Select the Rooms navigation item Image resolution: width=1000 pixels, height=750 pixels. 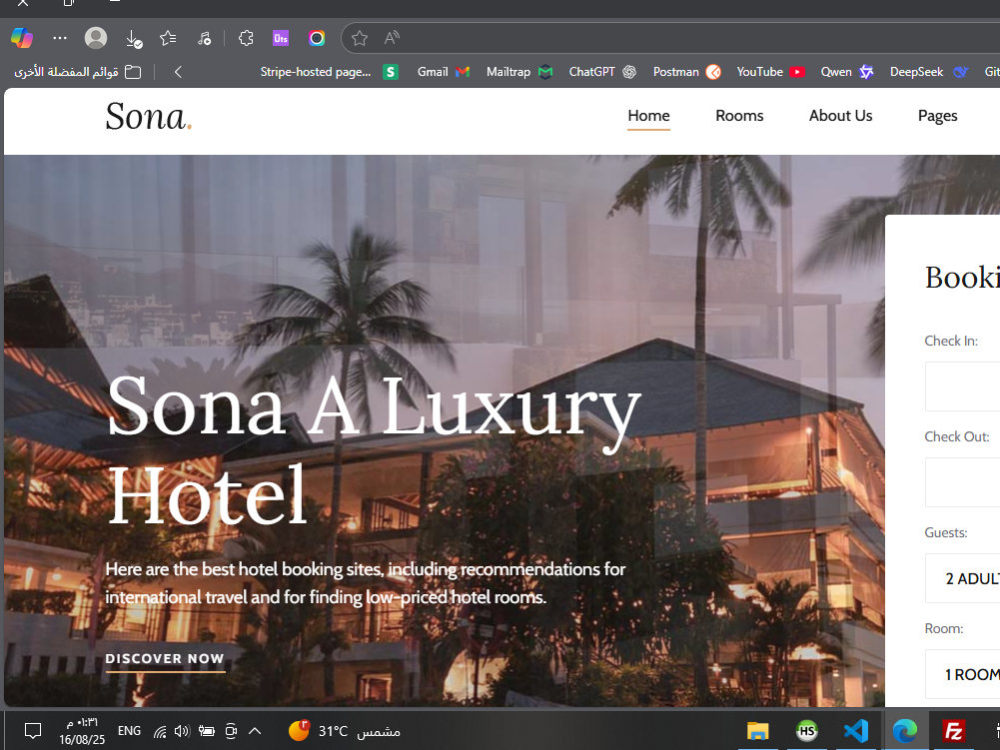click(739, 115)
